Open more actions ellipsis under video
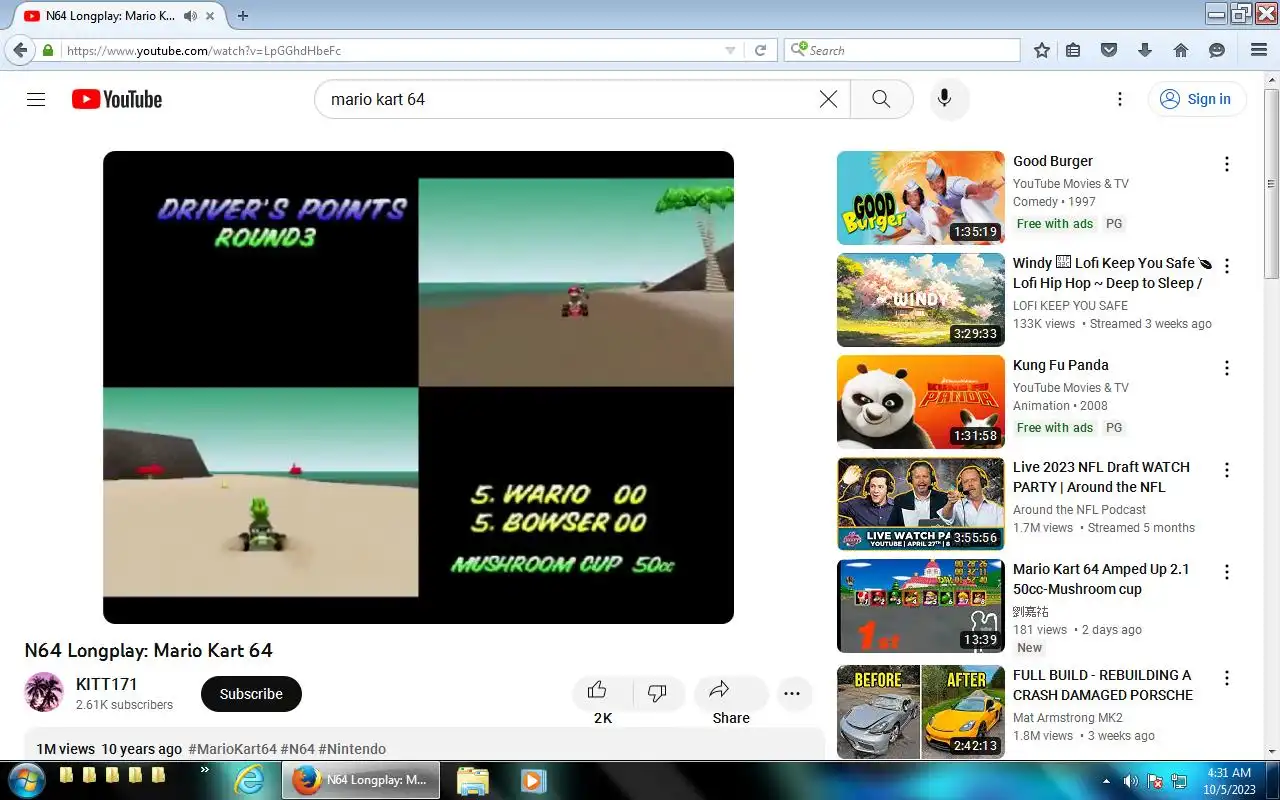This screenshot has width=1280, height=800. click(x=792, y=694)
